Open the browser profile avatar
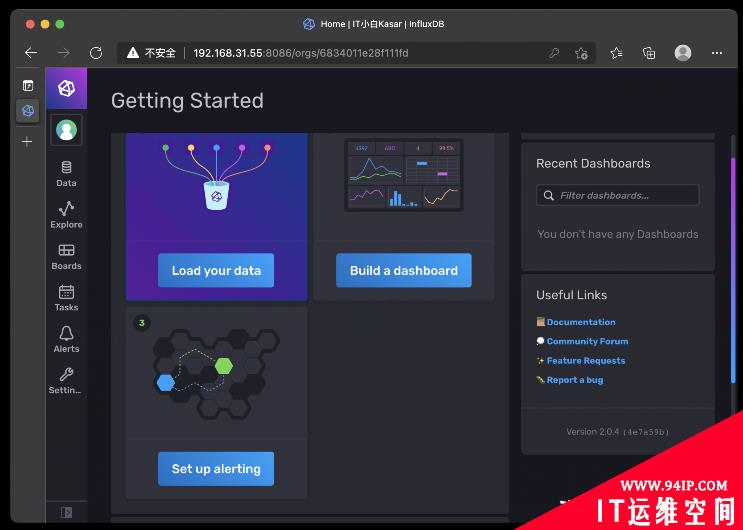 683,53
